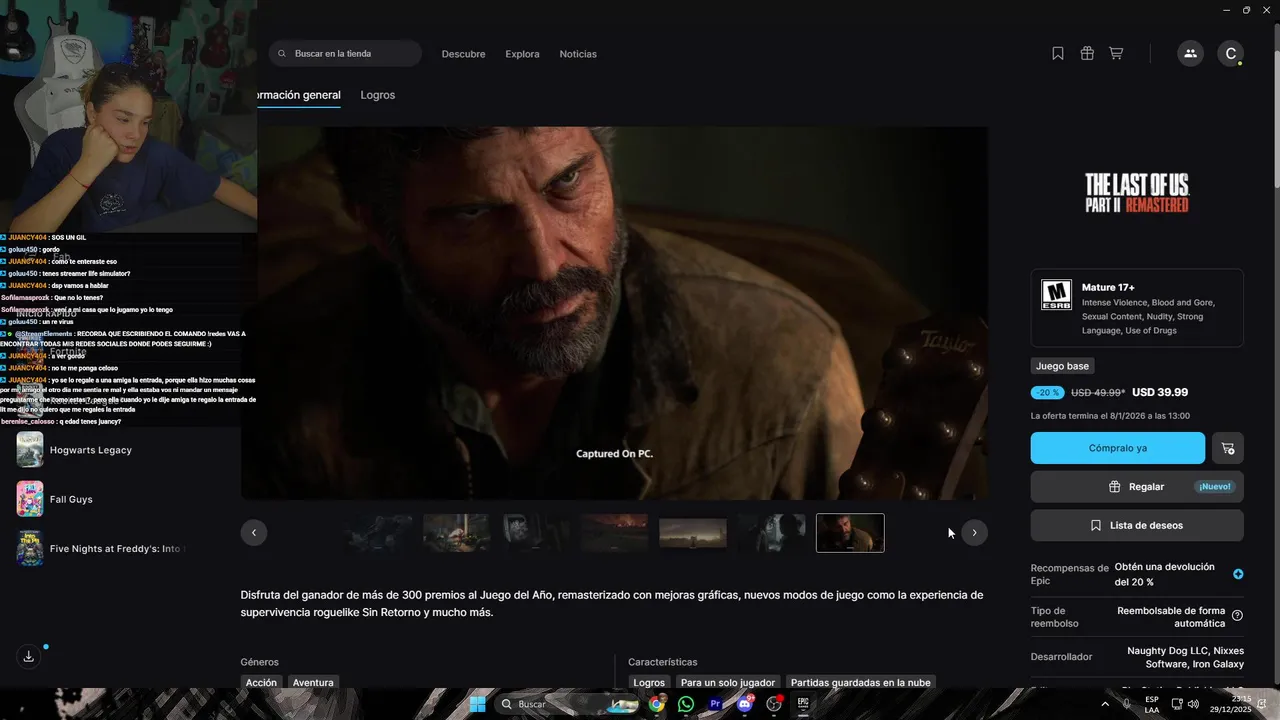Viewport: 1280px width, 720px height.
Task: Select the third carousel thumbnail
Action: 536,533
